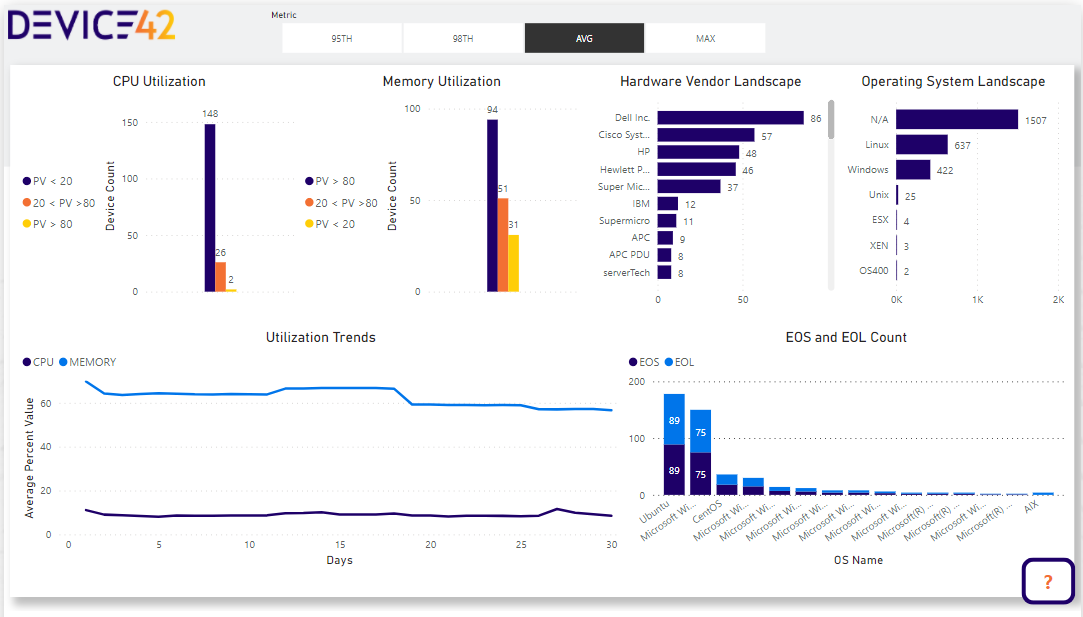Select the Ubuntu EOL segment in EOS chart
Viewport: 1083px width, 617px height.
tap(674, 419)
